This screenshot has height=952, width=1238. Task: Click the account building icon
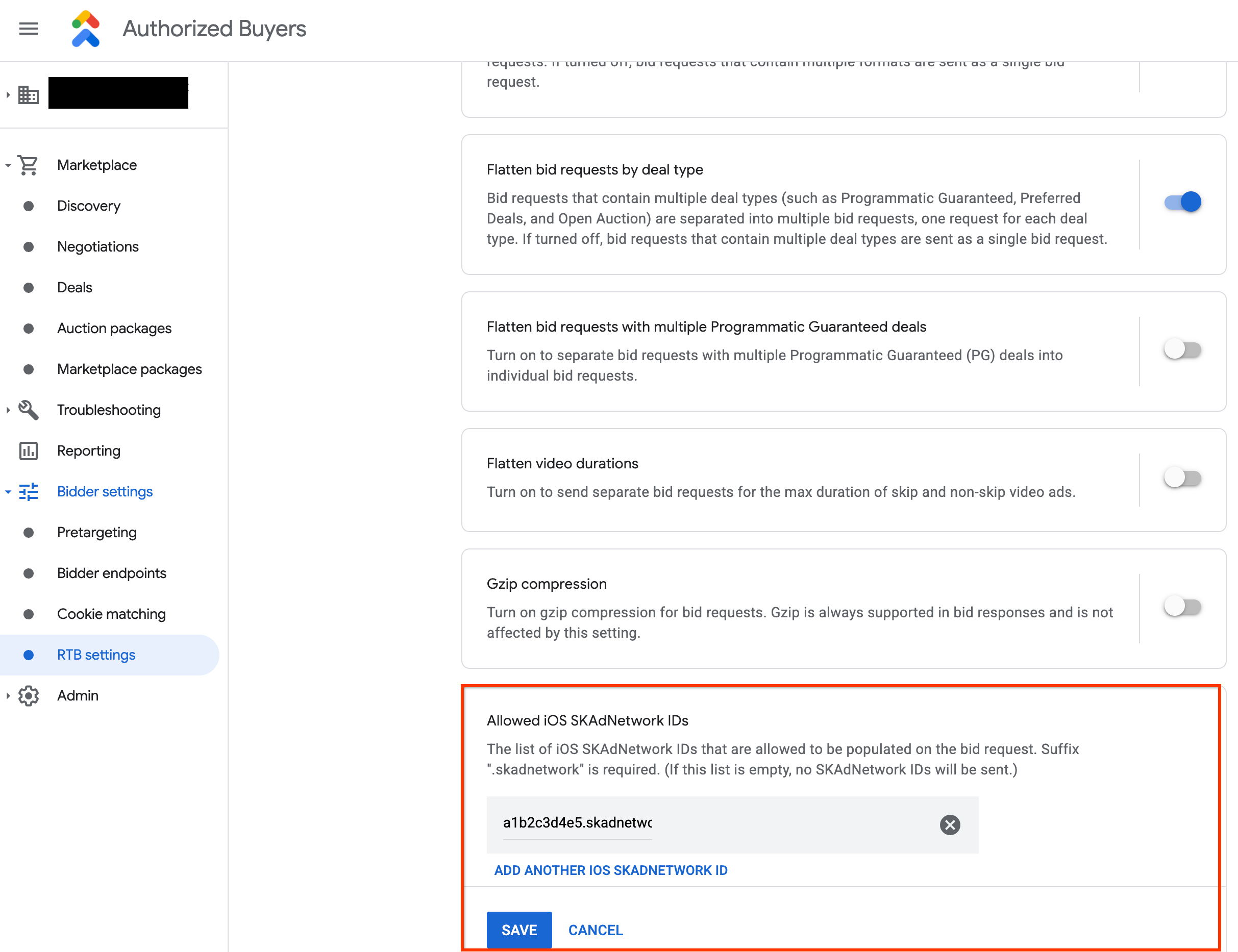(29, 94)
